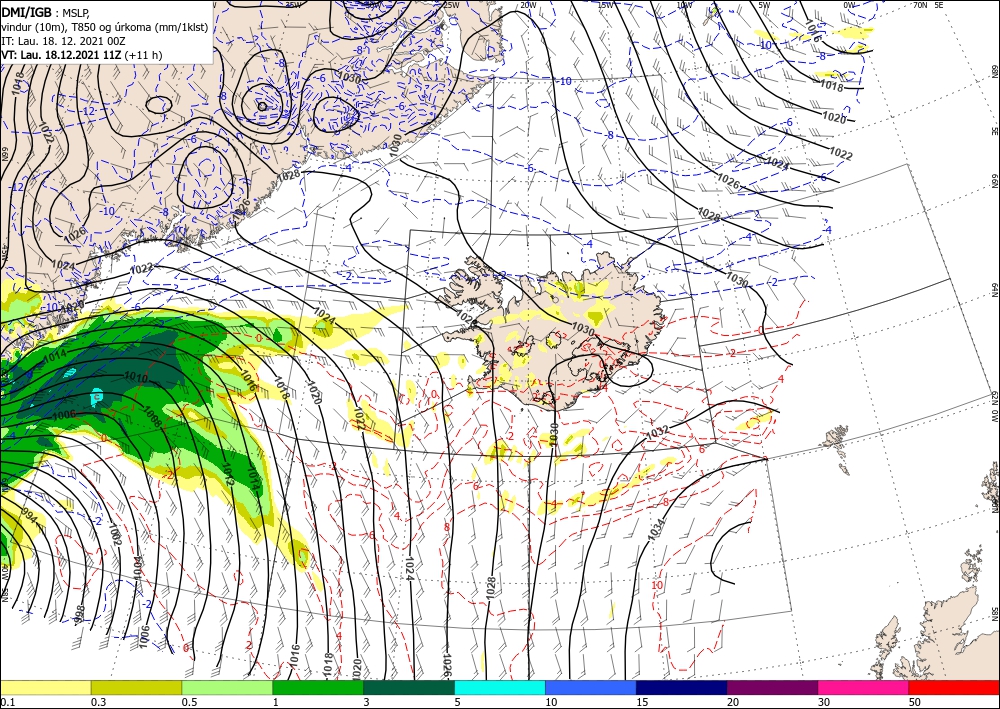Screen dimensions: 1000x709
Task: Click the '20W' longitude label
Action: (527, 5)
